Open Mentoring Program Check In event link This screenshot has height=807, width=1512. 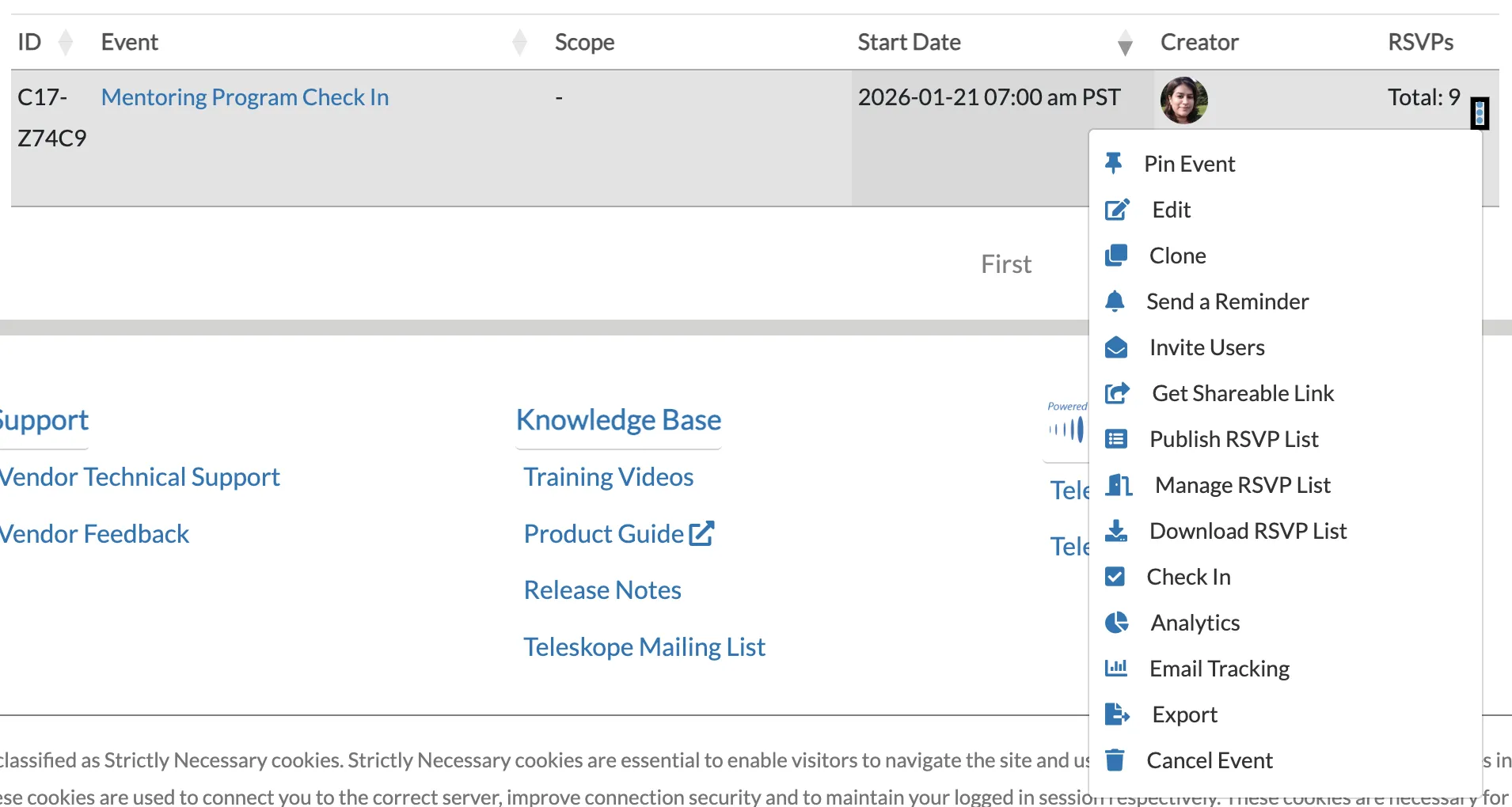point(245,97)
